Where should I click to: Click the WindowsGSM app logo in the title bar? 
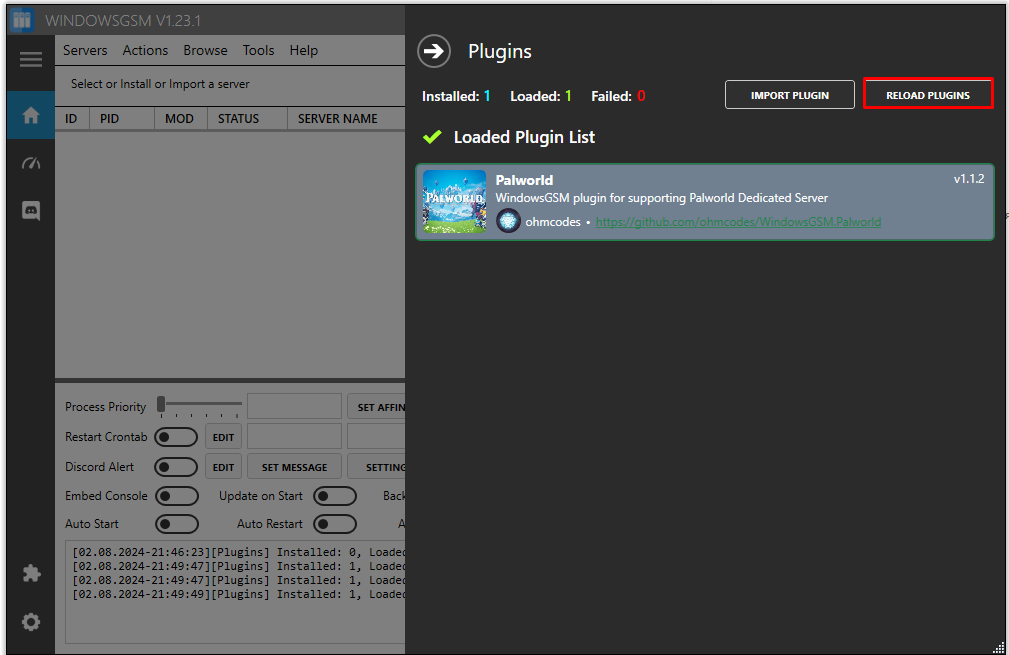point(22,20)
